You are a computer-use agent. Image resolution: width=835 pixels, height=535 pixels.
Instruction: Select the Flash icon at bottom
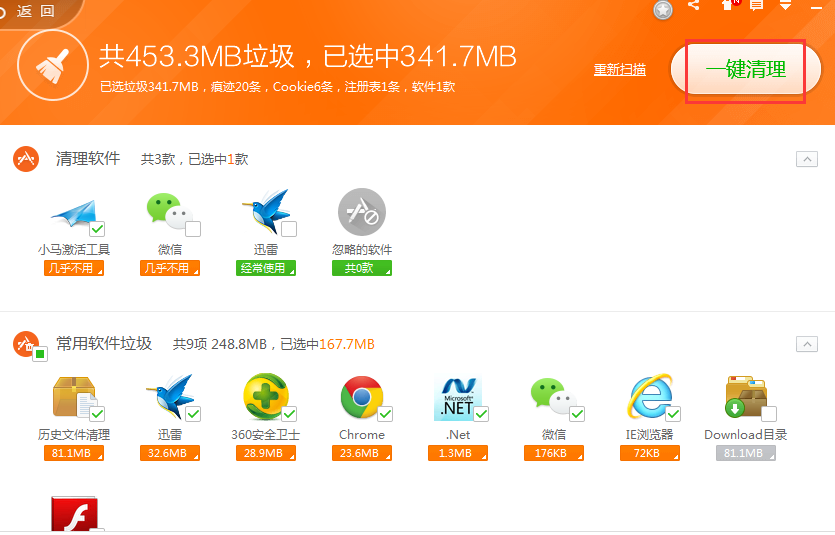click(x=75, y=514)
